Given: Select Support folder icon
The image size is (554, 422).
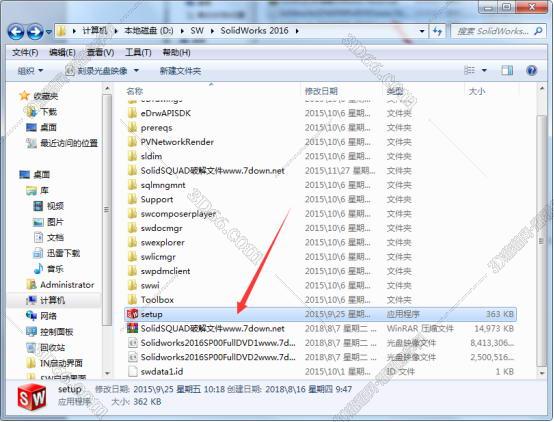Looking at the screenshot, I should [132, 199].
